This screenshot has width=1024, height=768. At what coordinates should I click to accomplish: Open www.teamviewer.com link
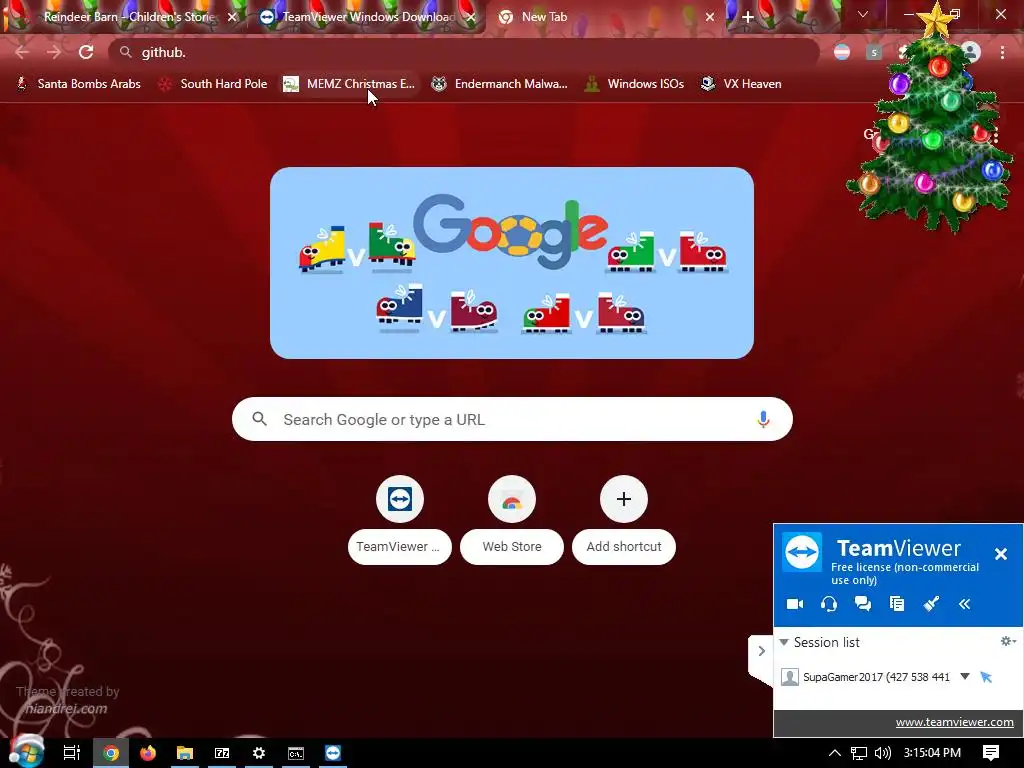(x=954, y=722)
